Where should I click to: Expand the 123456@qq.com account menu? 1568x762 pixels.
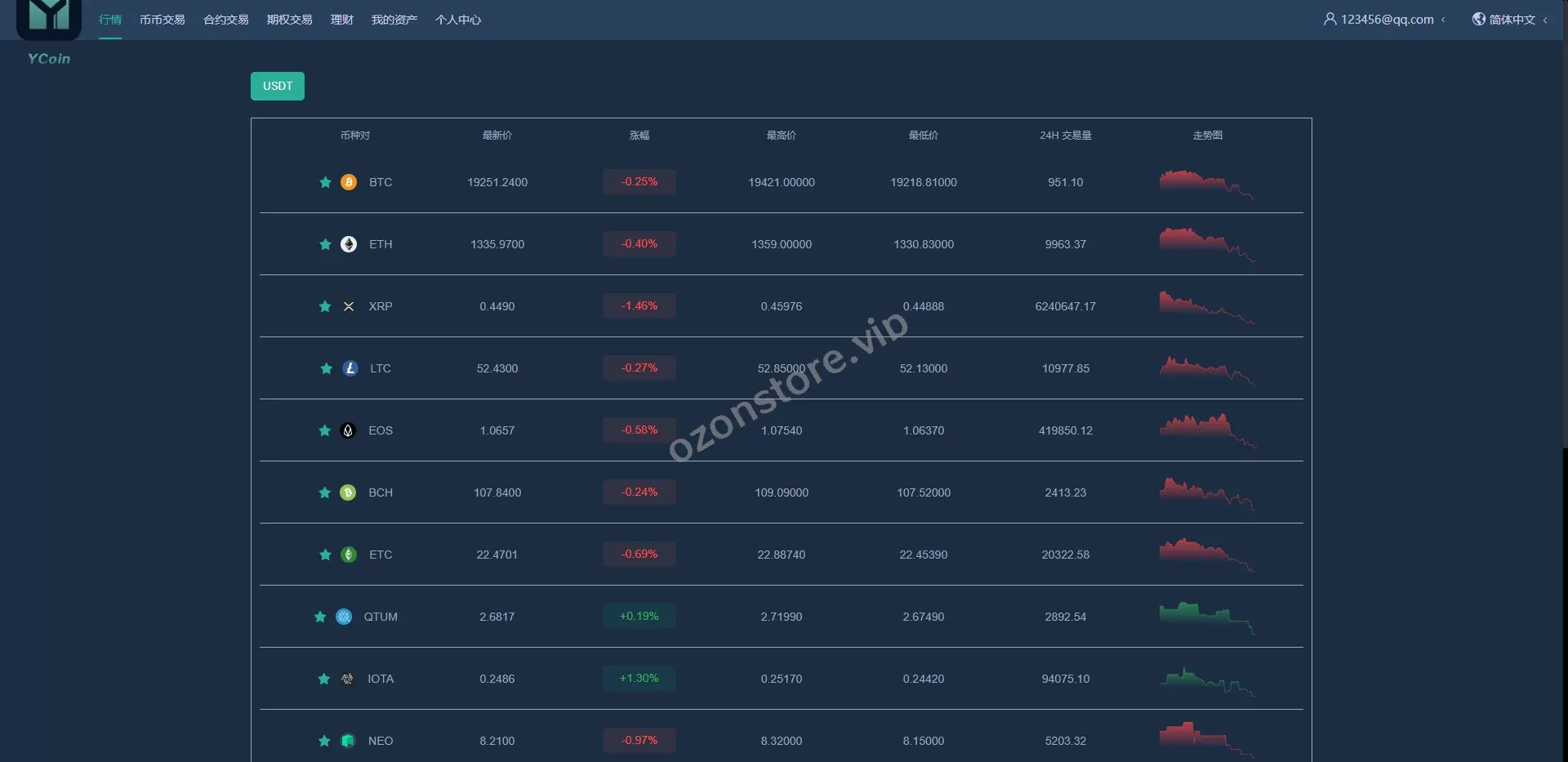tap(1385, 20)
